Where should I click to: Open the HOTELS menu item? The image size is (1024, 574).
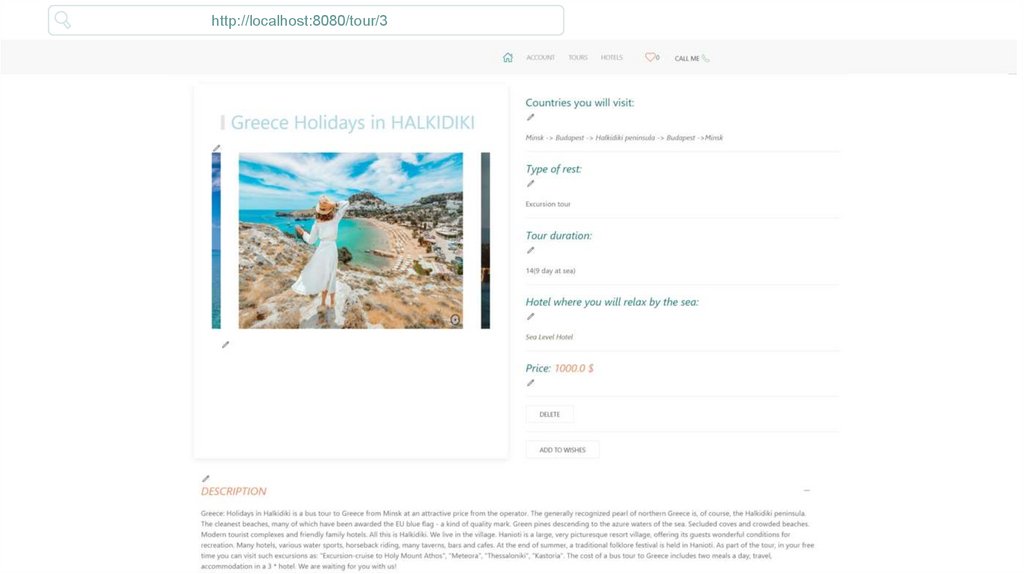[x=611, y=57]
